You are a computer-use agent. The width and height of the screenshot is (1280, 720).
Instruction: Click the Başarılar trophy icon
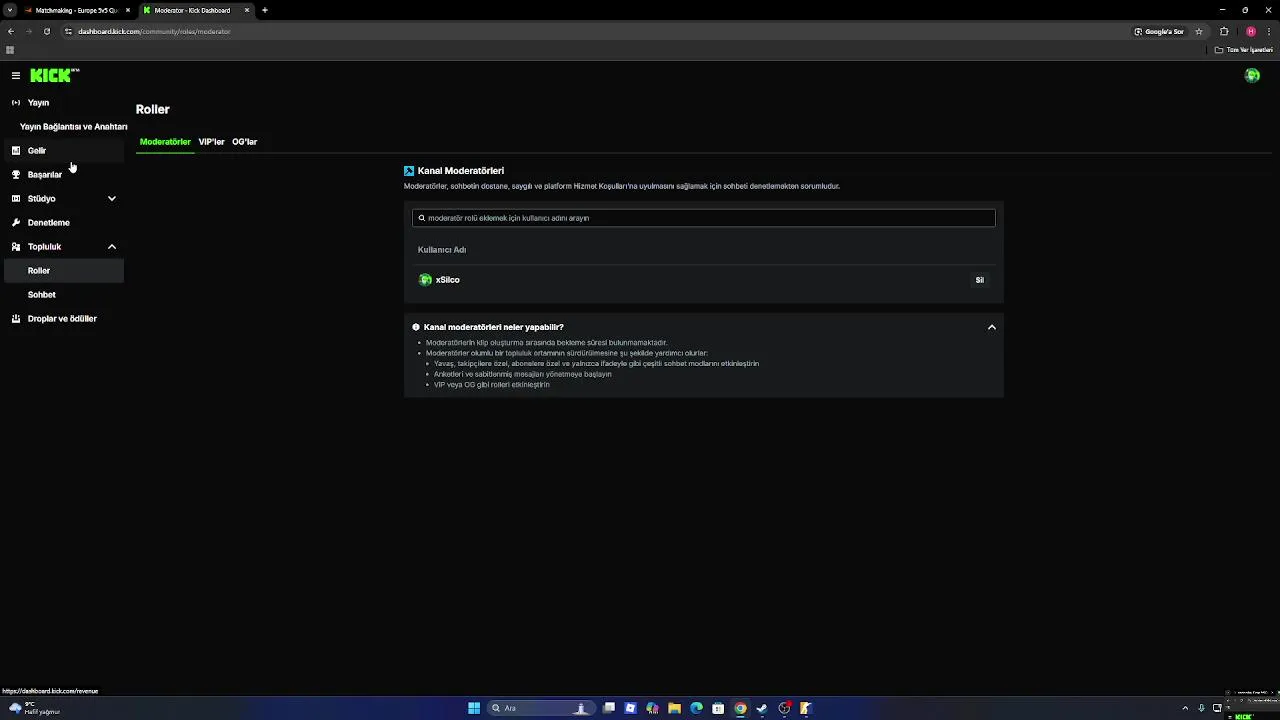pyautogui.click(x=16, y=174)
